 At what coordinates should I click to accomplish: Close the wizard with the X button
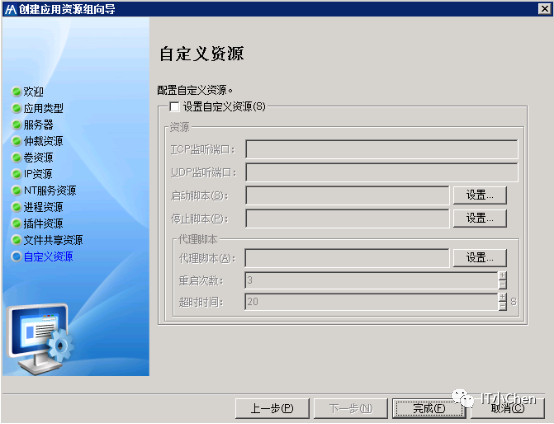544,9
